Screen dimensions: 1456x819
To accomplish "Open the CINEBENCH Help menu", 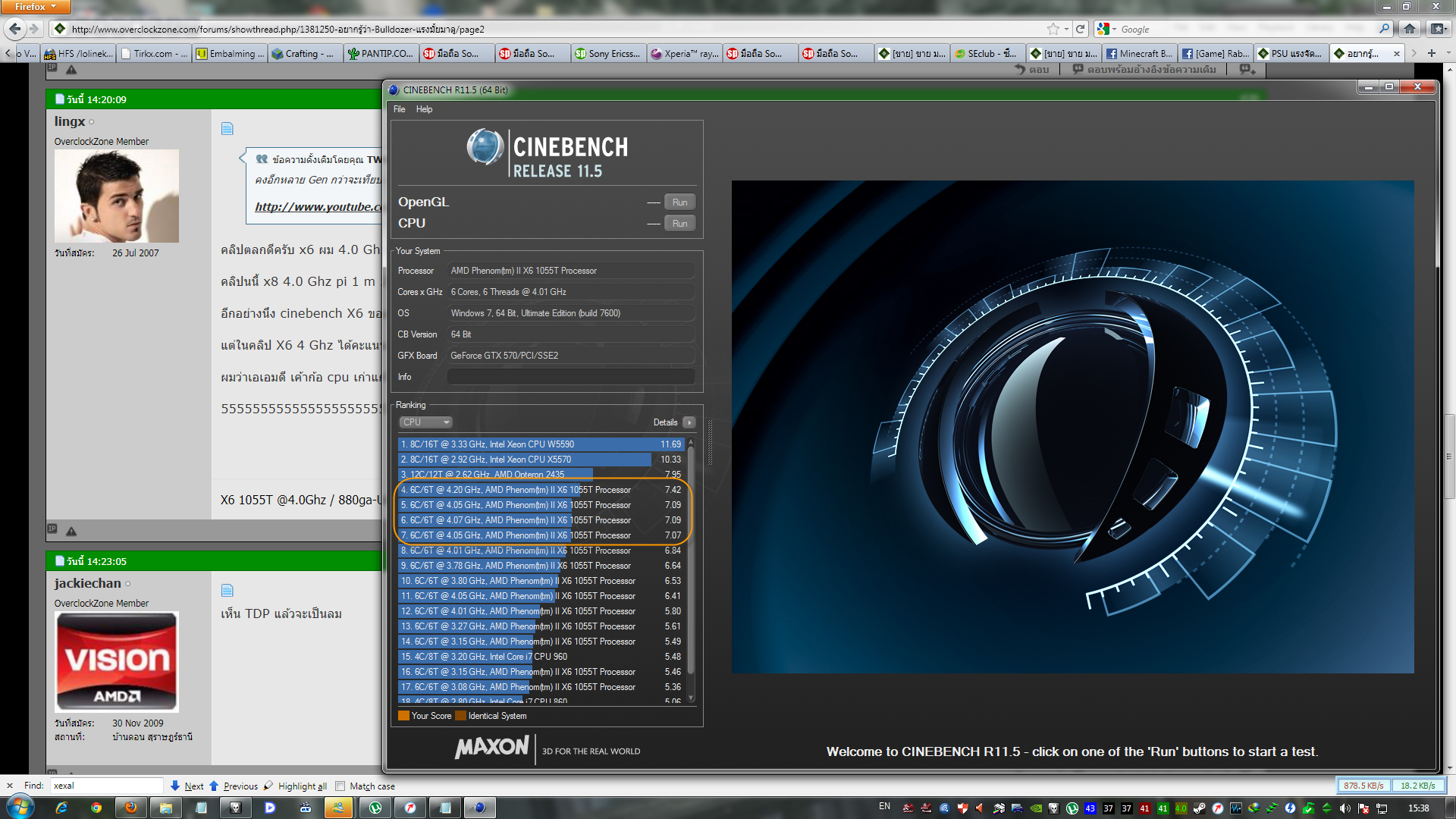I will point(424,109).
